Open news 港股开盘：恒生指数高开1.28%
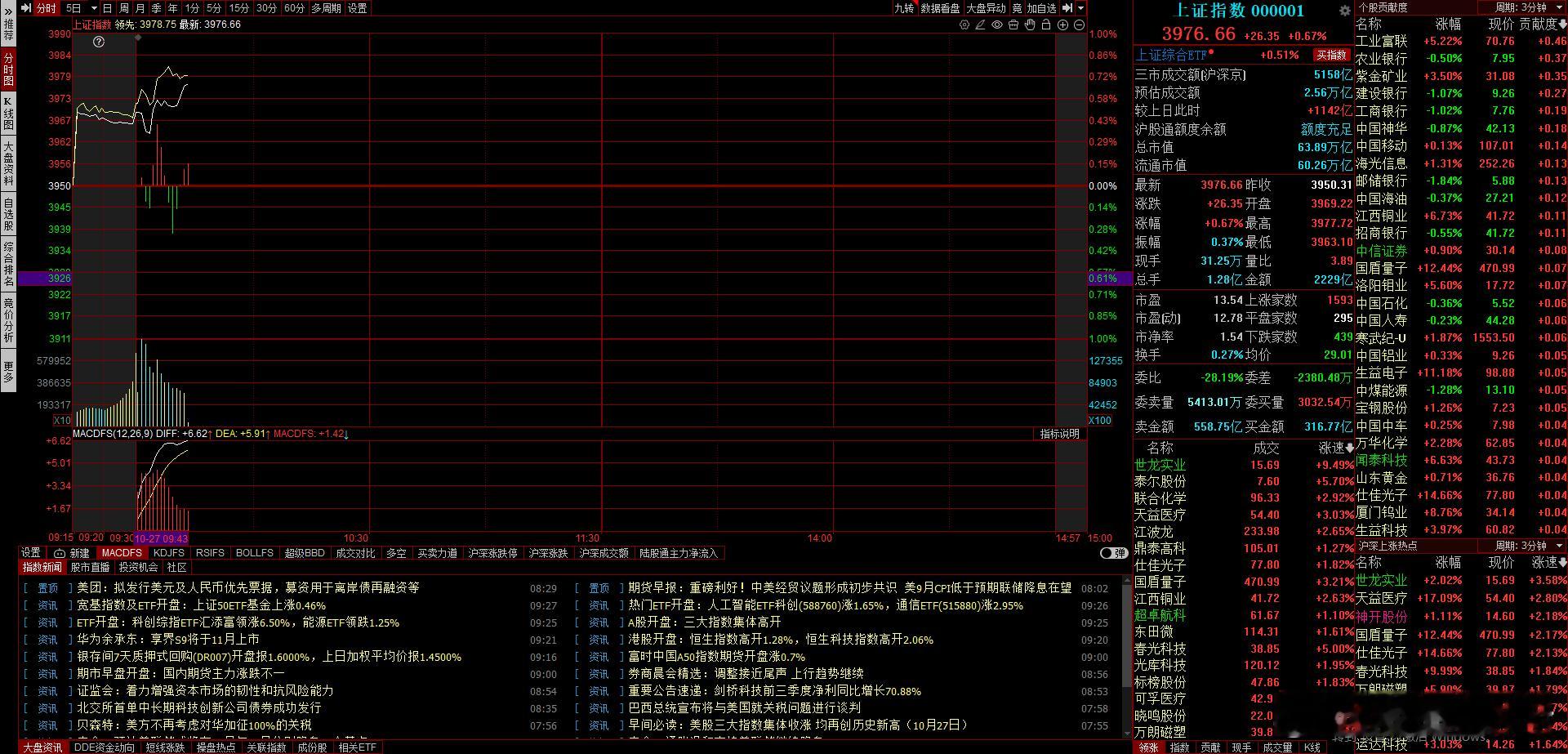 coord(780,639)
